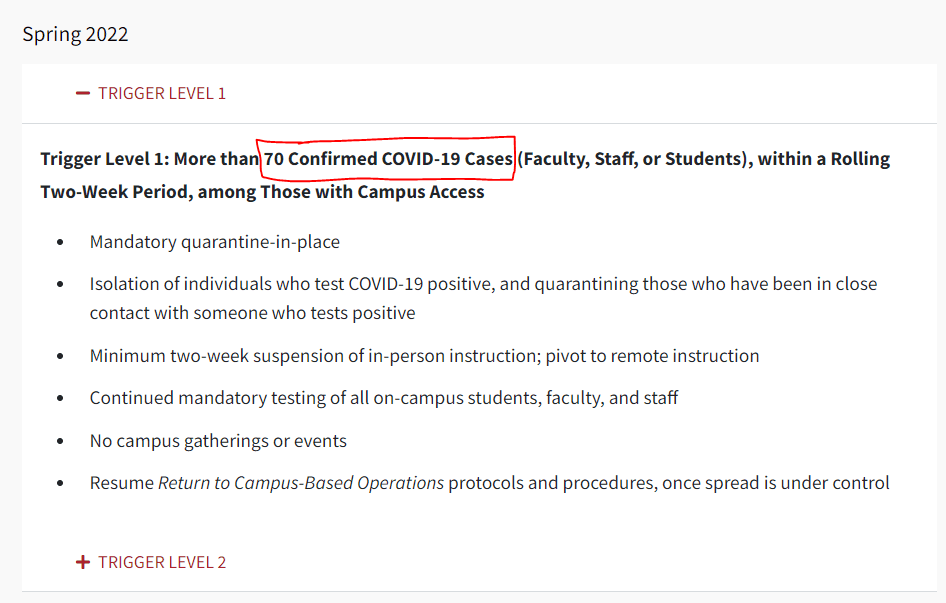Screen dimensions: 946x603
Task: Click the plus icon beside Trigger Level 2
Action: click(x=83, y=562)
